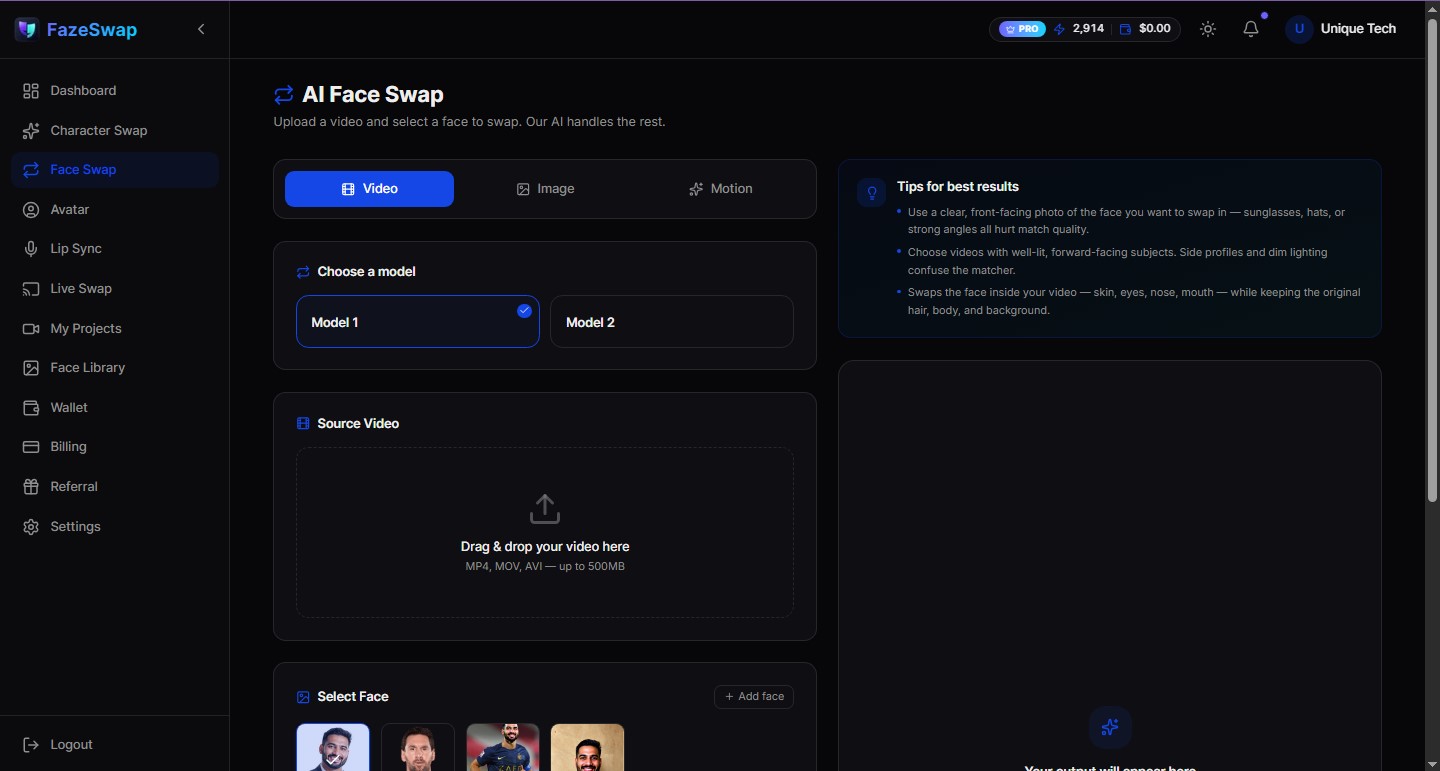Choose the third face in navy jersey

tap(503, 747)
